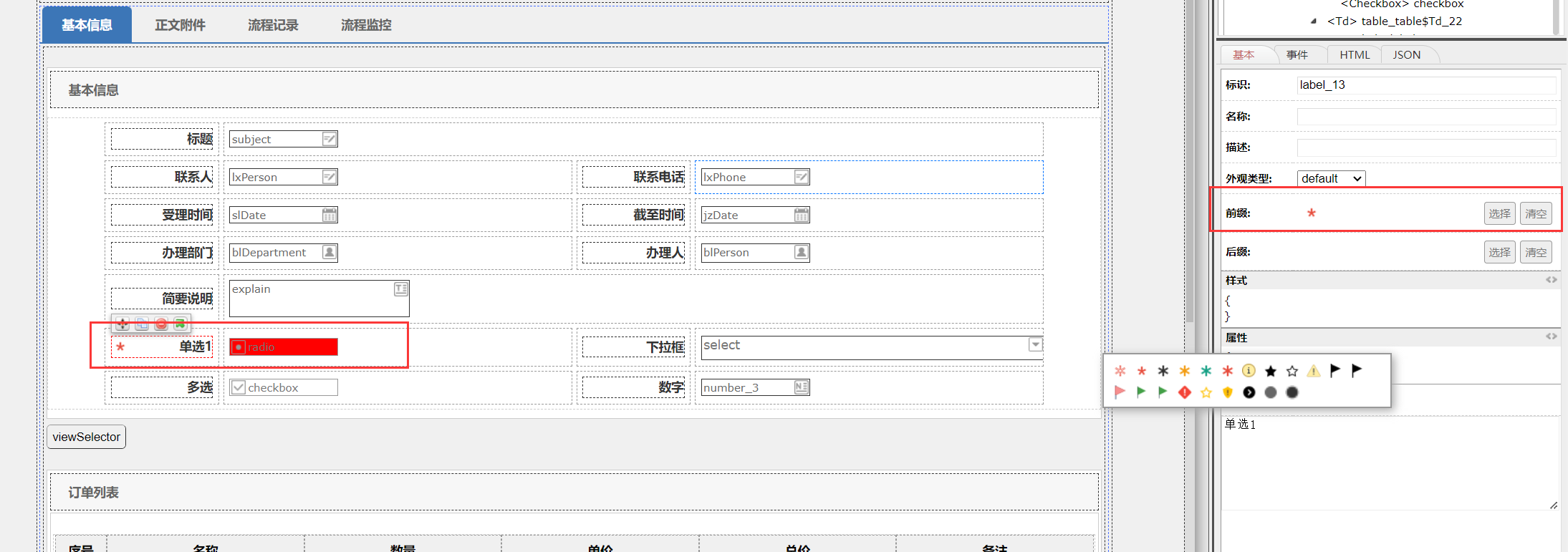Click the person icon in blDepartment field

coord(330,252)
